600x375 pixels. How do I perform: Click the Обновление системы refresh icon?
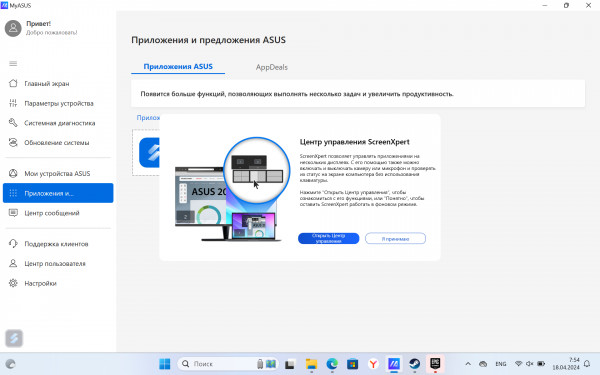tap(13, 143)
